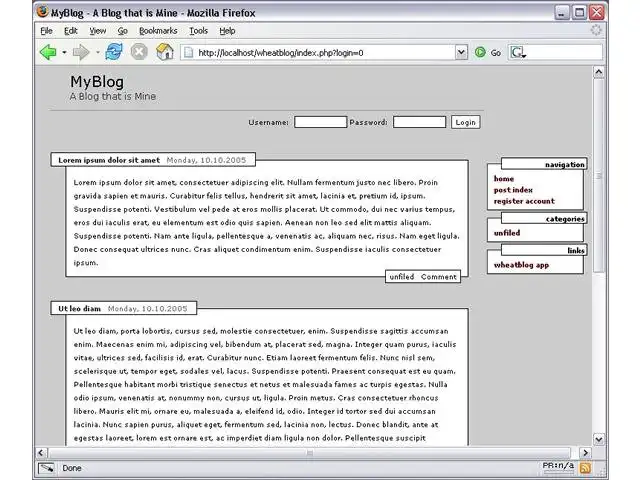Click the MyBlog site heading

pyautogui.click(x=97, y=82)
